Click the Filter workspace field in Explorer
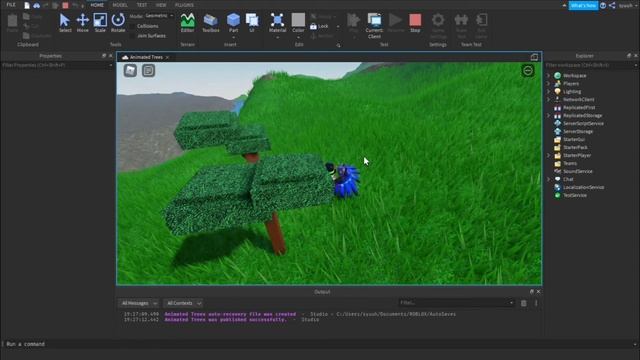 (x=591, y=65)
